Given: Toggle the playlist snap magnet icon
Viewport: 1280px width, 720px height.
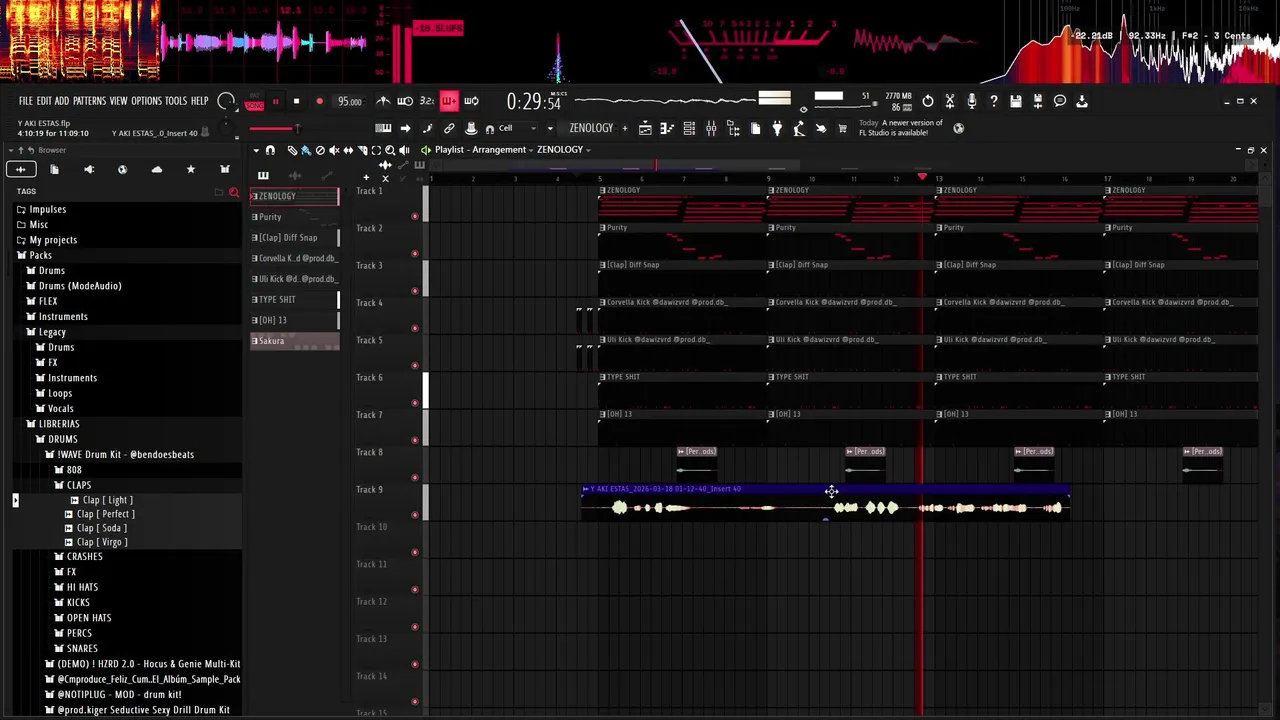Looking at the screenshot, I should (x=270, y=150).
